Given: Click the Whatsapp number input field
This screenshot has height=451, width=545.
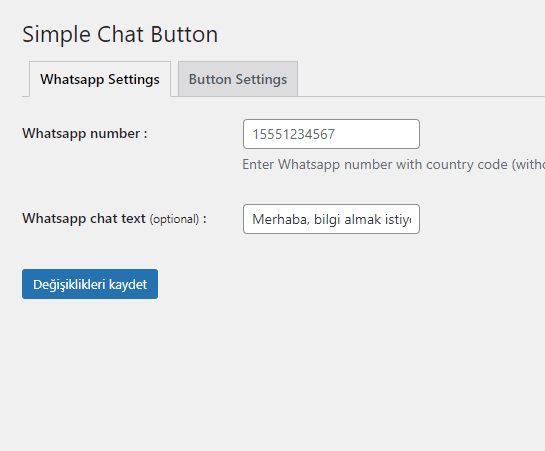Looking at the screenshot, I should [x=331, y=134].
